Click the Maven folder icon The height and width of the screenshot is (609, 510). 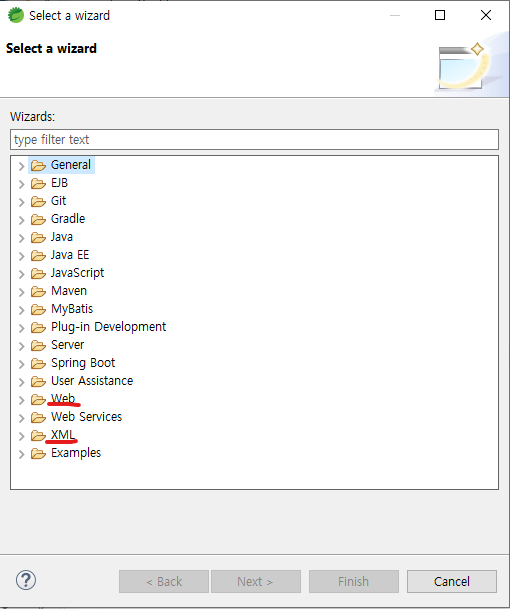[38, 291]
